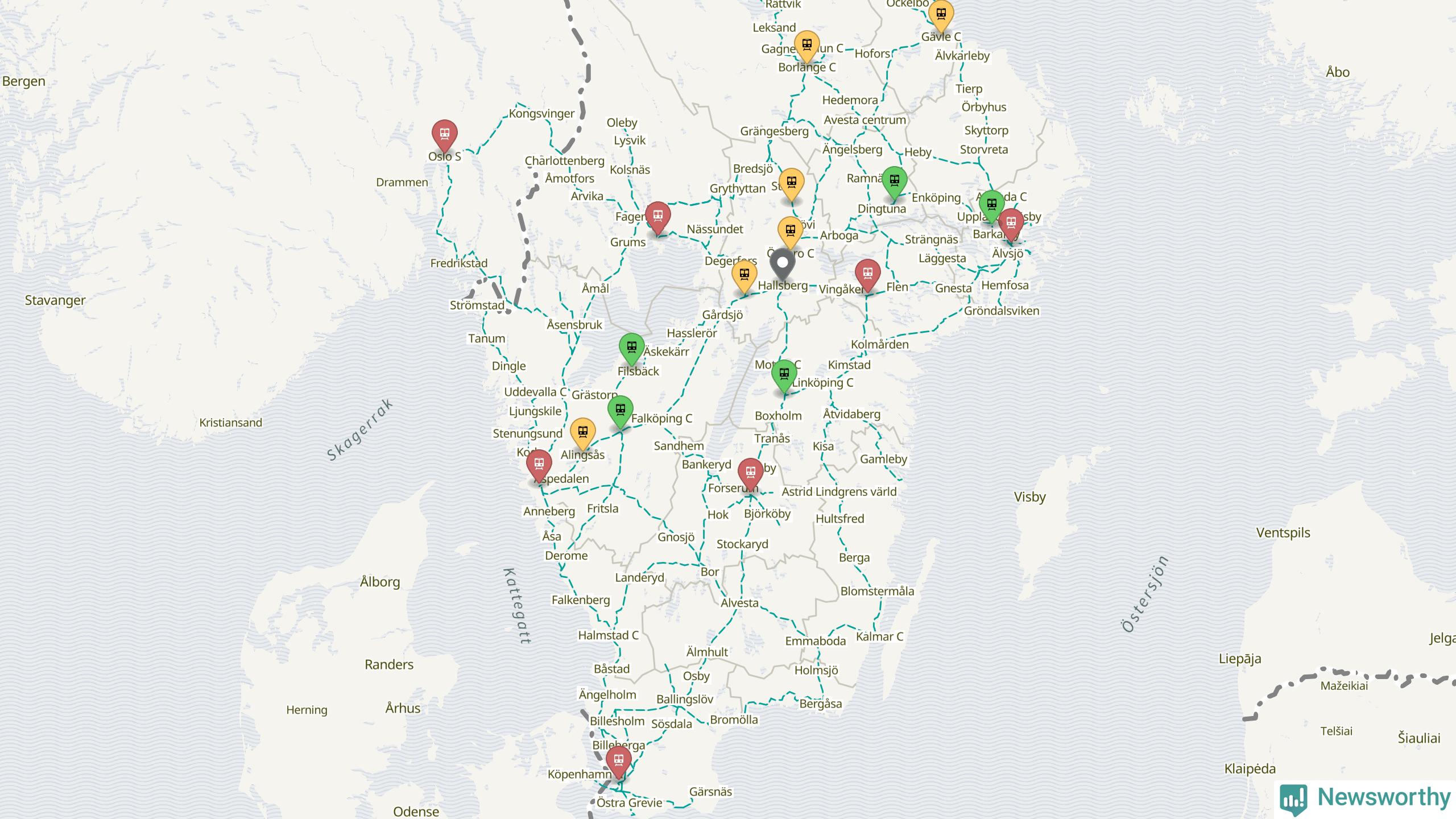Viewport: 1456px width, 819px height.
Task: Click the Newsworthy logo link
Action: [1365, 798]
